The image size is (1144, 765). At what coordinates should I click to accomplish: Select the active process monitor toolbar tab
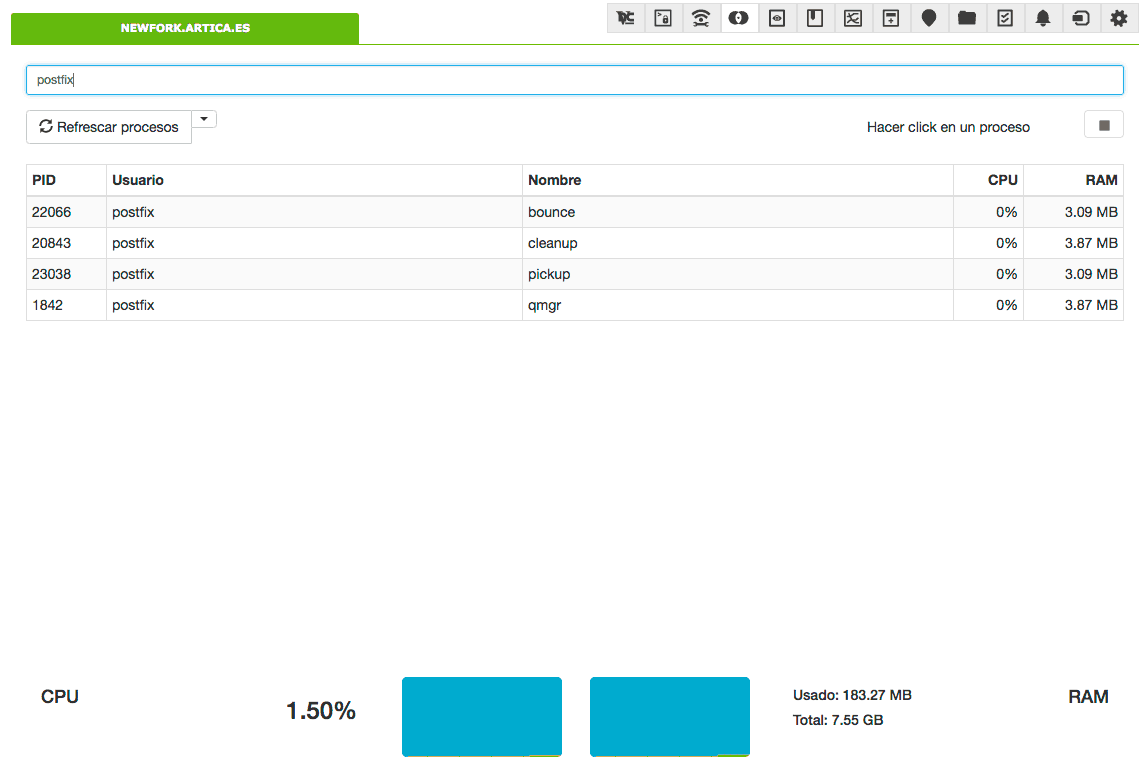[739, 18]
